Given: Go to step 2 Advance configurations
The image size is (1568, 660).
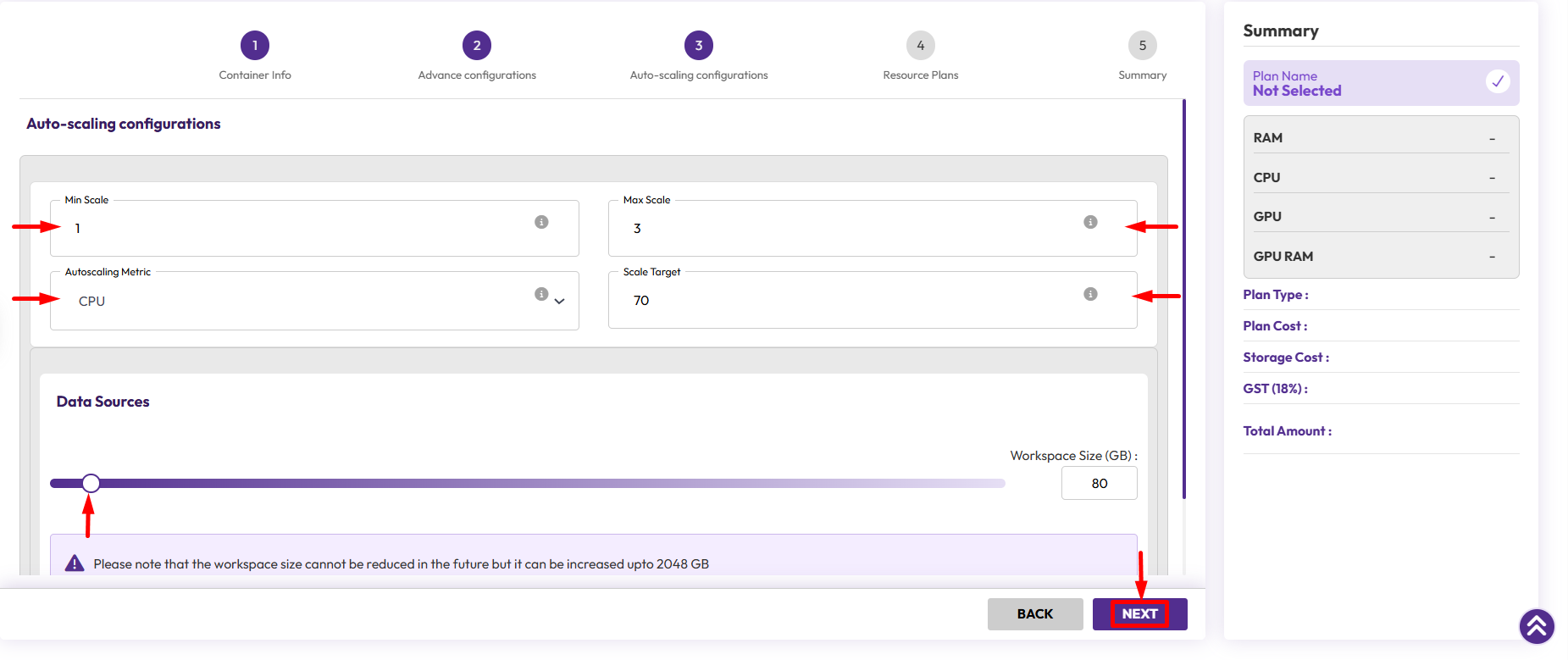Looking at the screenshot, I should (477, 46).
